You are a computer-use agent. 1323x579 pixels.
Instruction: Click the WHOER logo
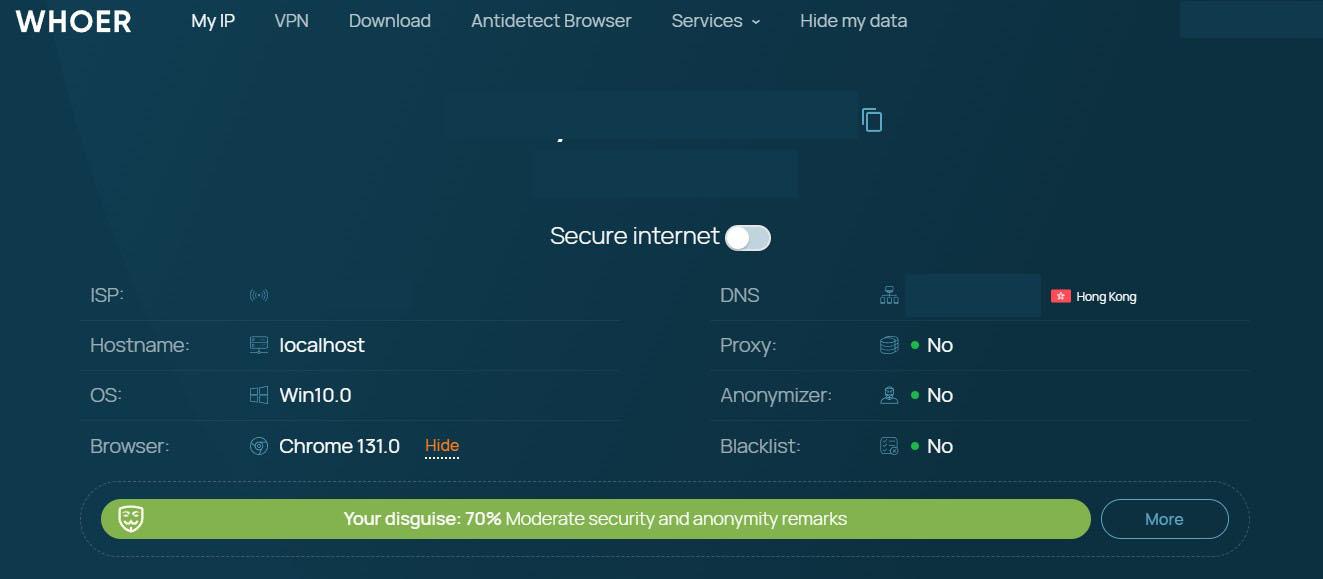[74, 21]
